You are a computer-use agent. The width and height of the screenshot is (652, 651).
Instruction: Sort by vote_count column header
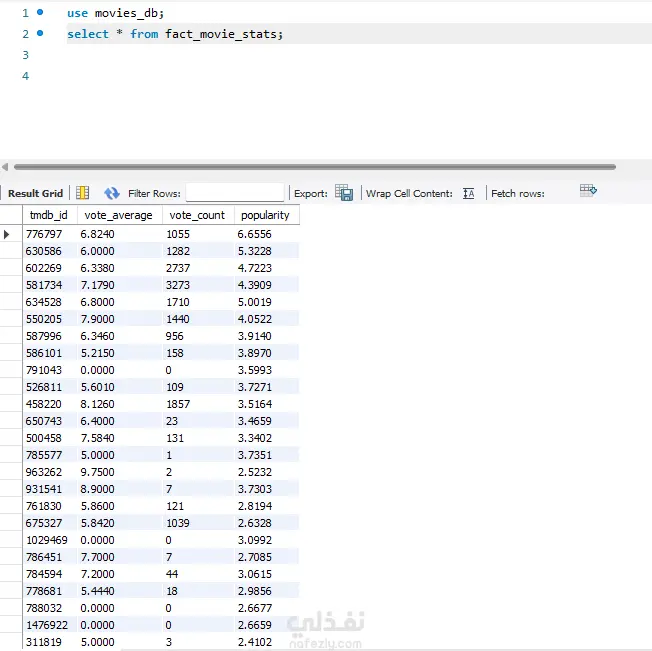pyautogui.click(x=198, y=215)
